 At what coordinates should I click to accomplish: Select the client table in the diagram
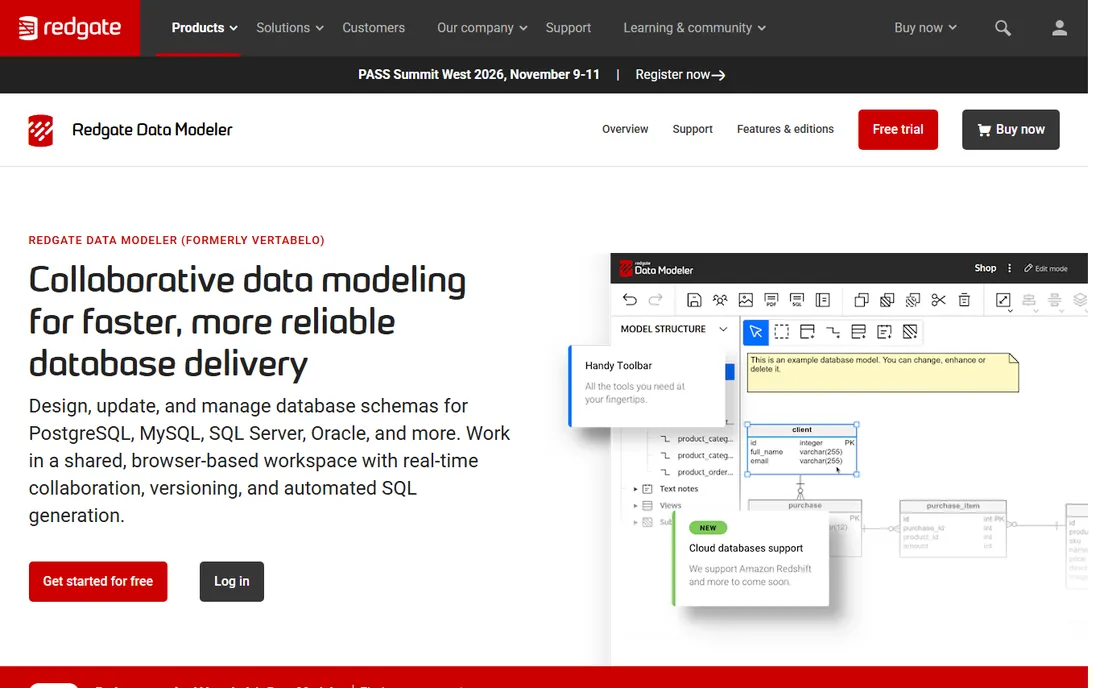pos(802,450)
